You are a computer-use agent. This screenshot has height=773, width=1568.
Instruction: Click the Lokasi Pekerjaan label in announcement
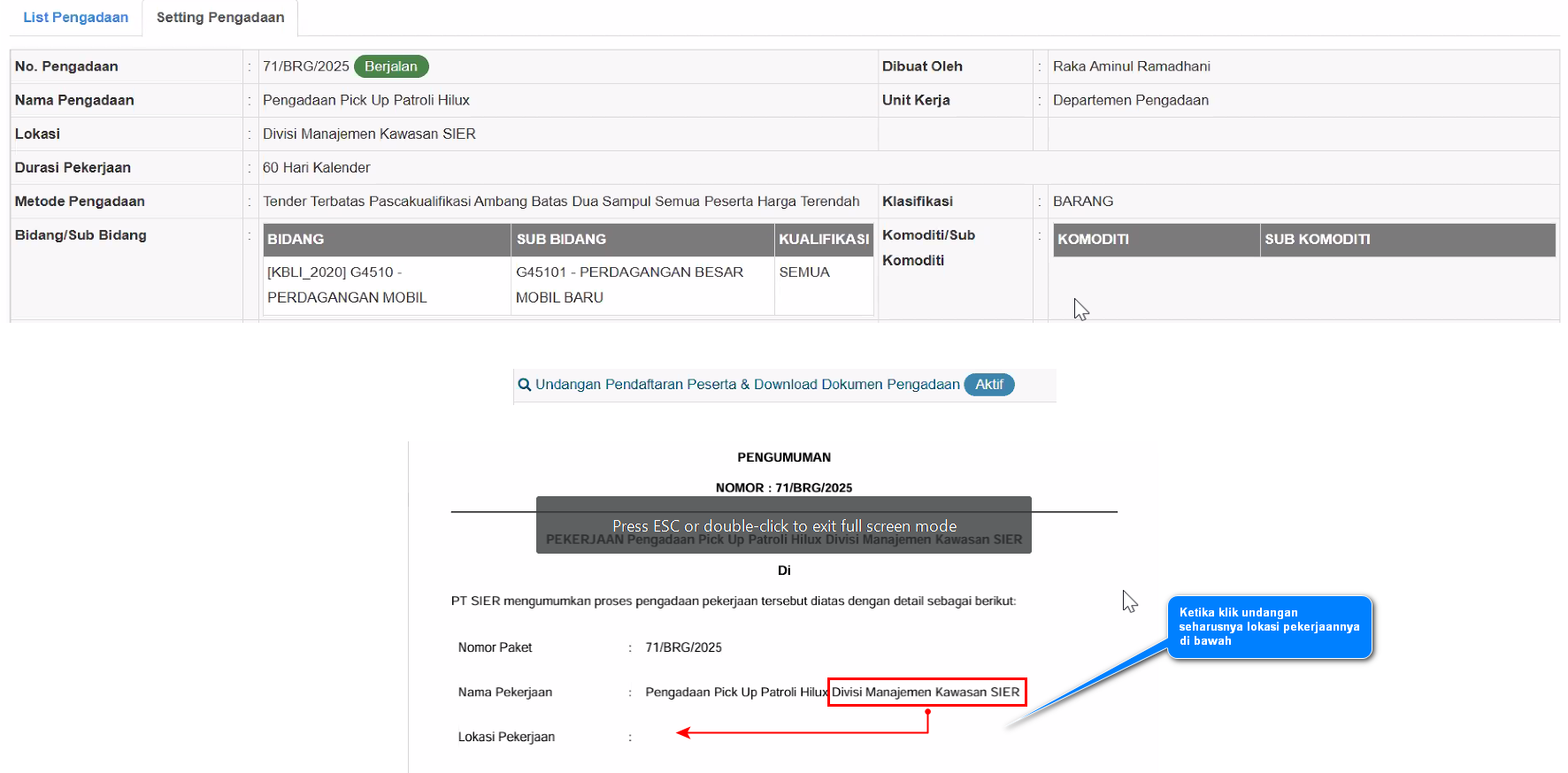(x=506, y=737)
